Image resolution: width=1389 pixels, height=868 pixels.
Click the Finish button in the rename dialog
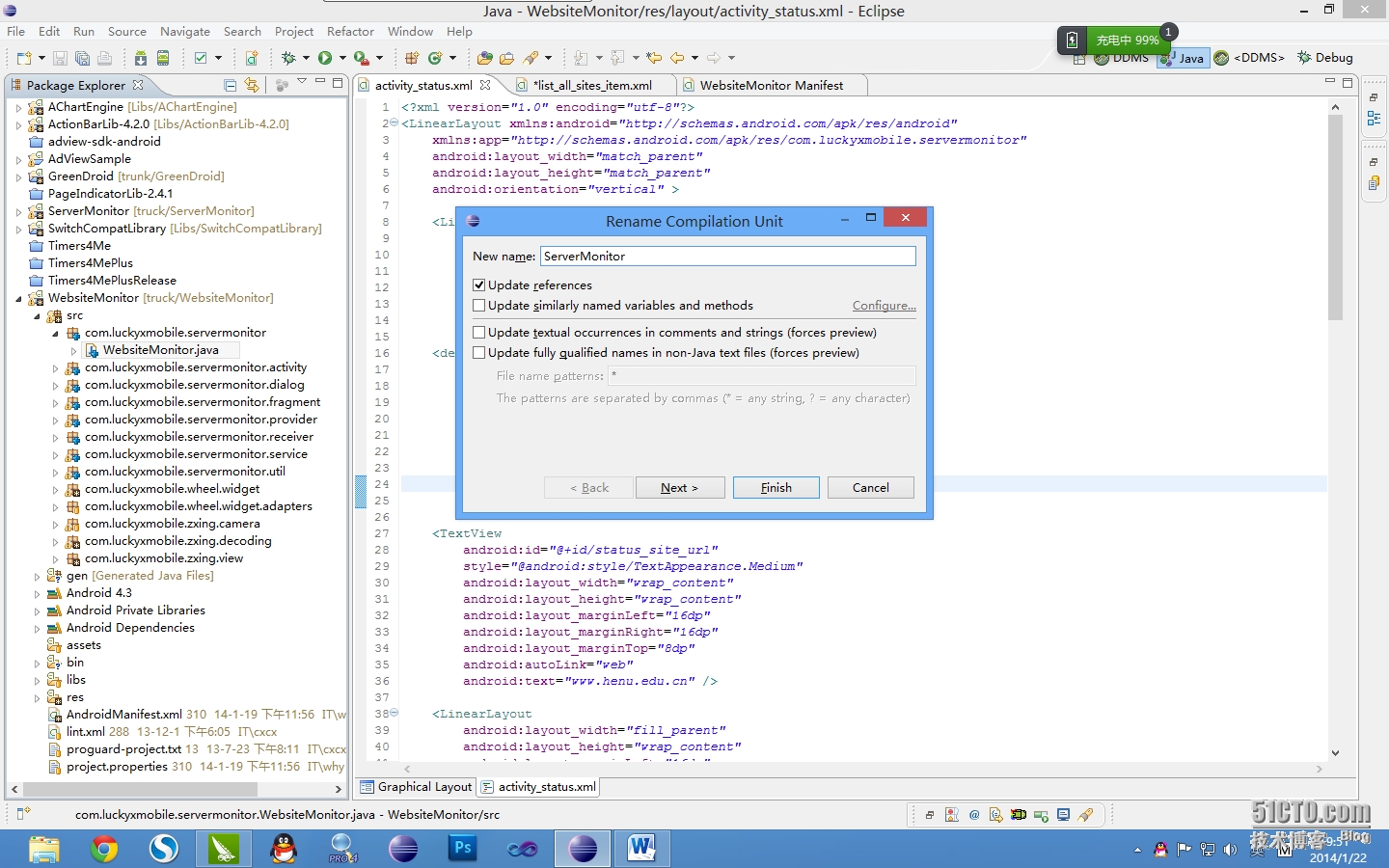point(776,488)
